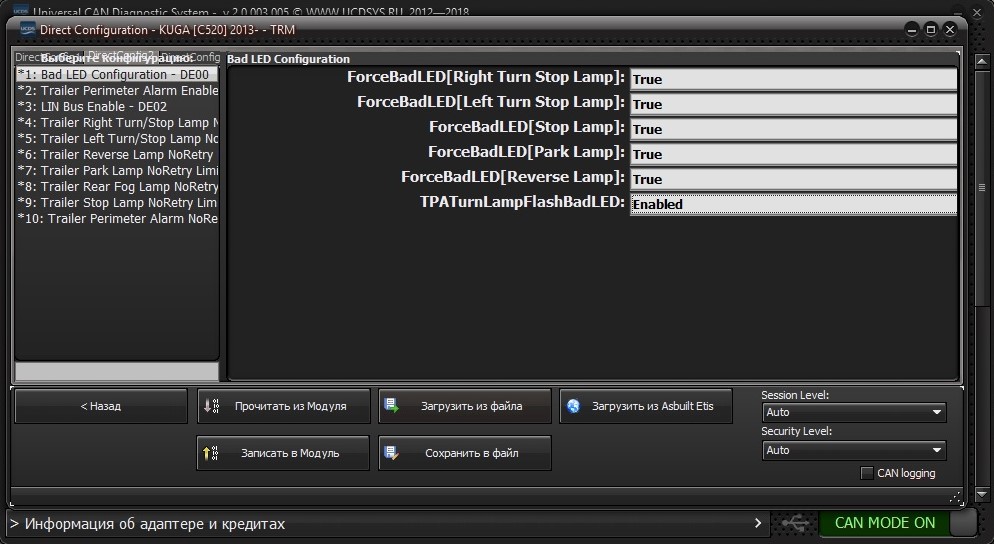Image resolution: width=994 pixels, height=544 pixels.
Task: Click the configuration list horizontal scrollbar
Action: coord(116,371)
